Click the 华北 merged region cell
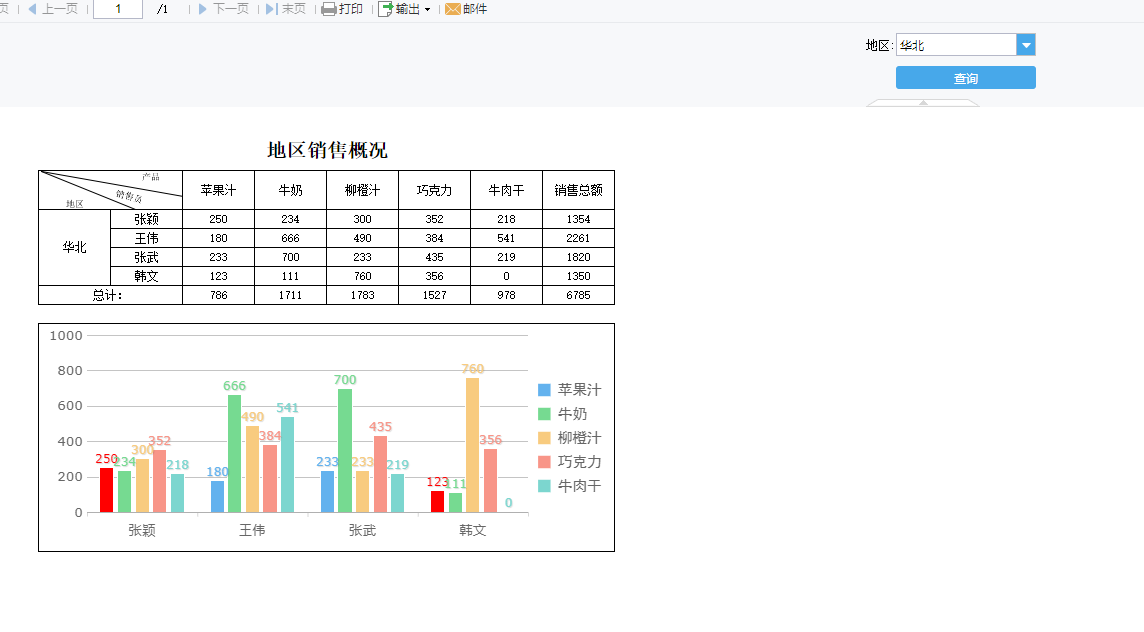 tap(74, 247)
